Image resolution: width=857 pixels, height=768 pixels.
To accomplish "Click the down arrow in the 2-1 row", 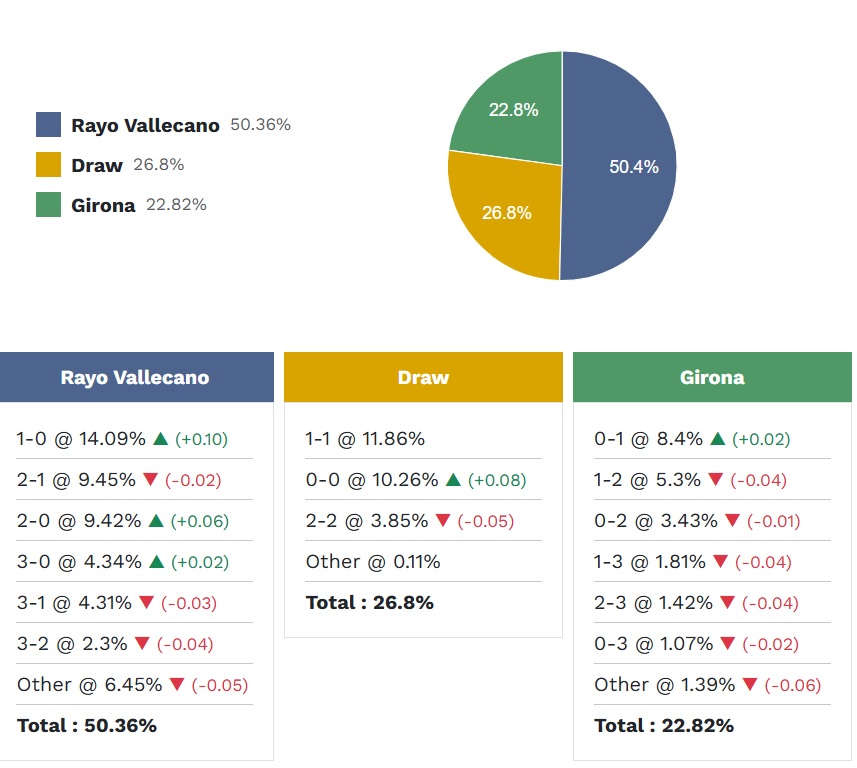I will [x=150, y=479].
